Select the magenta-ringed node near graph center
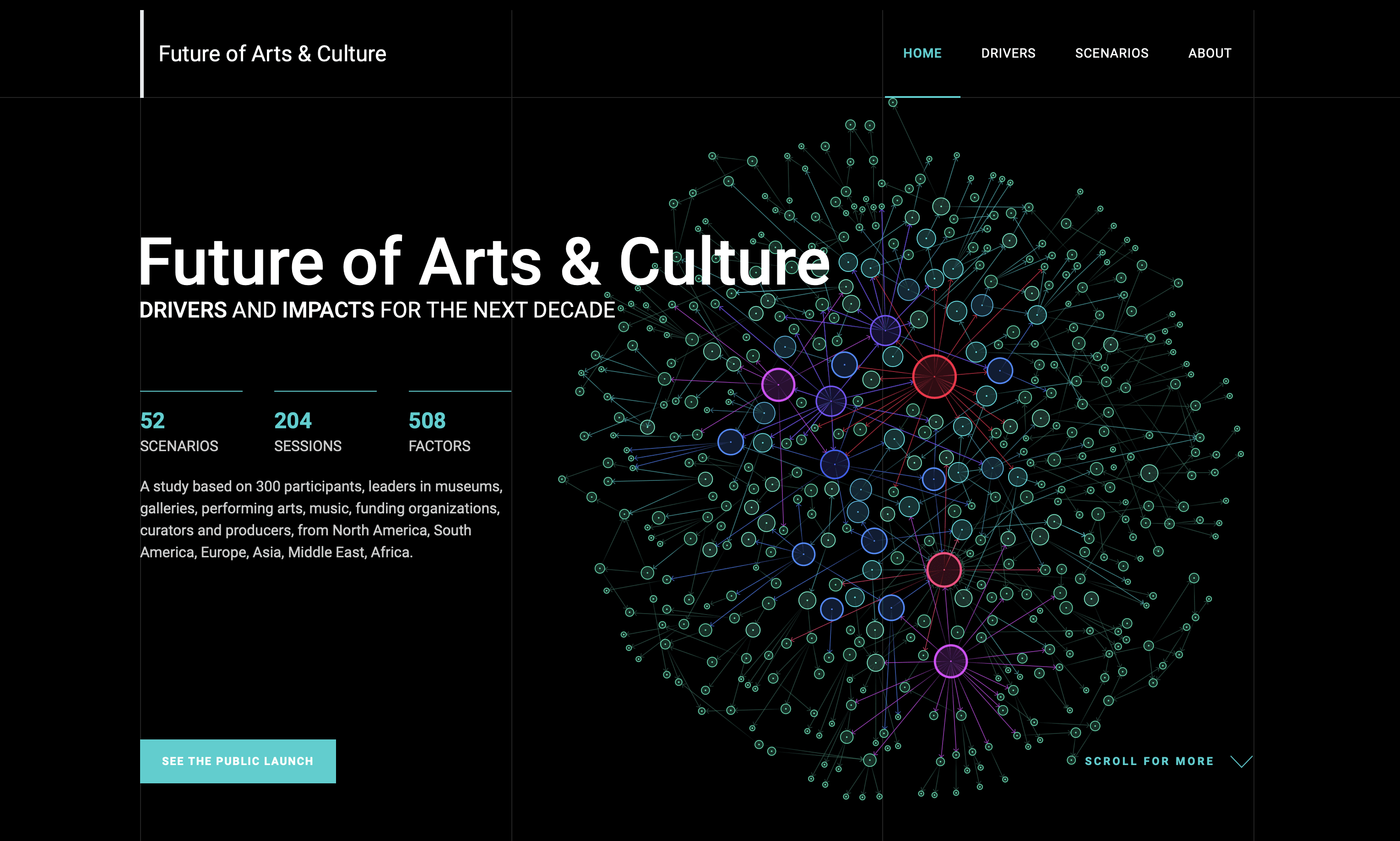The height and width of the screenshot is (841, 1400). 779,384
